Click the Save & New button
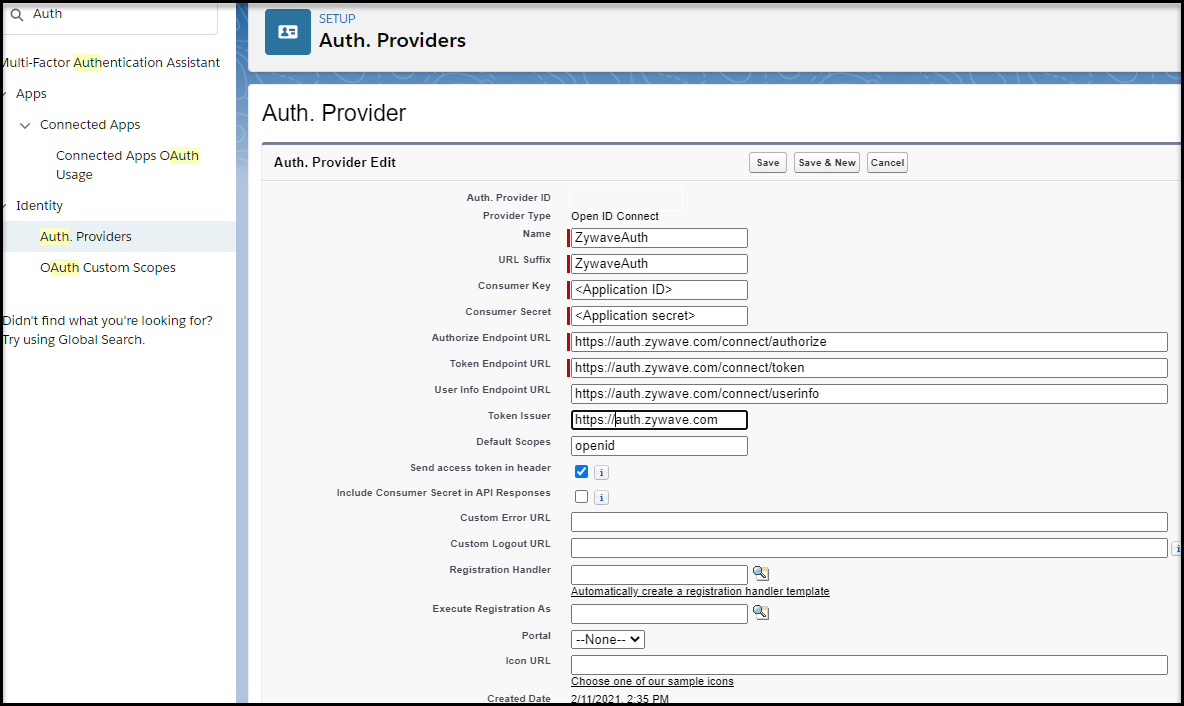The height and width of the screenshot is (706, 1184). pos(827,162)
